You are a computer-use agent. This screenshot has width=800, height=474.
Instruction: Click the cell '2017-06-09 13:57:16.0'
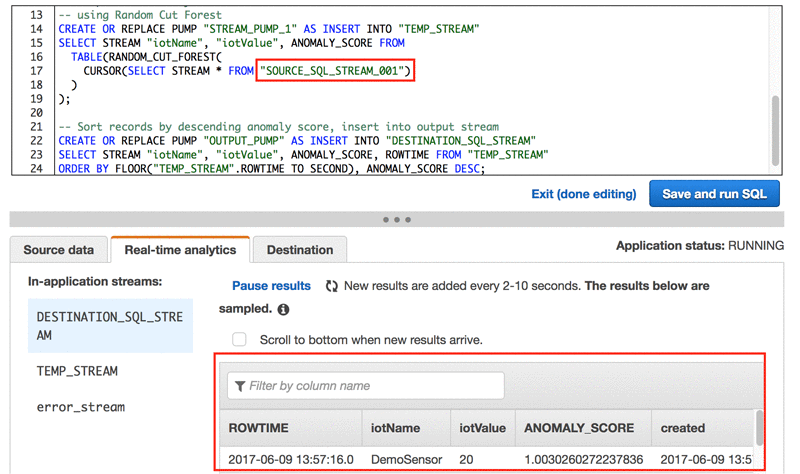click(x=291, y=460)
